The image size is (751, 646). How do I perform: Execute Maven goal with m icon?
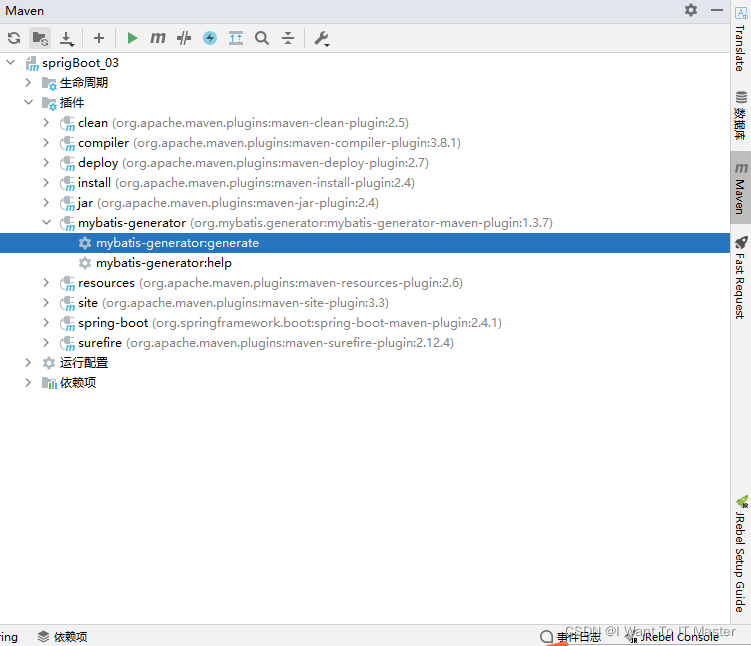158,38
